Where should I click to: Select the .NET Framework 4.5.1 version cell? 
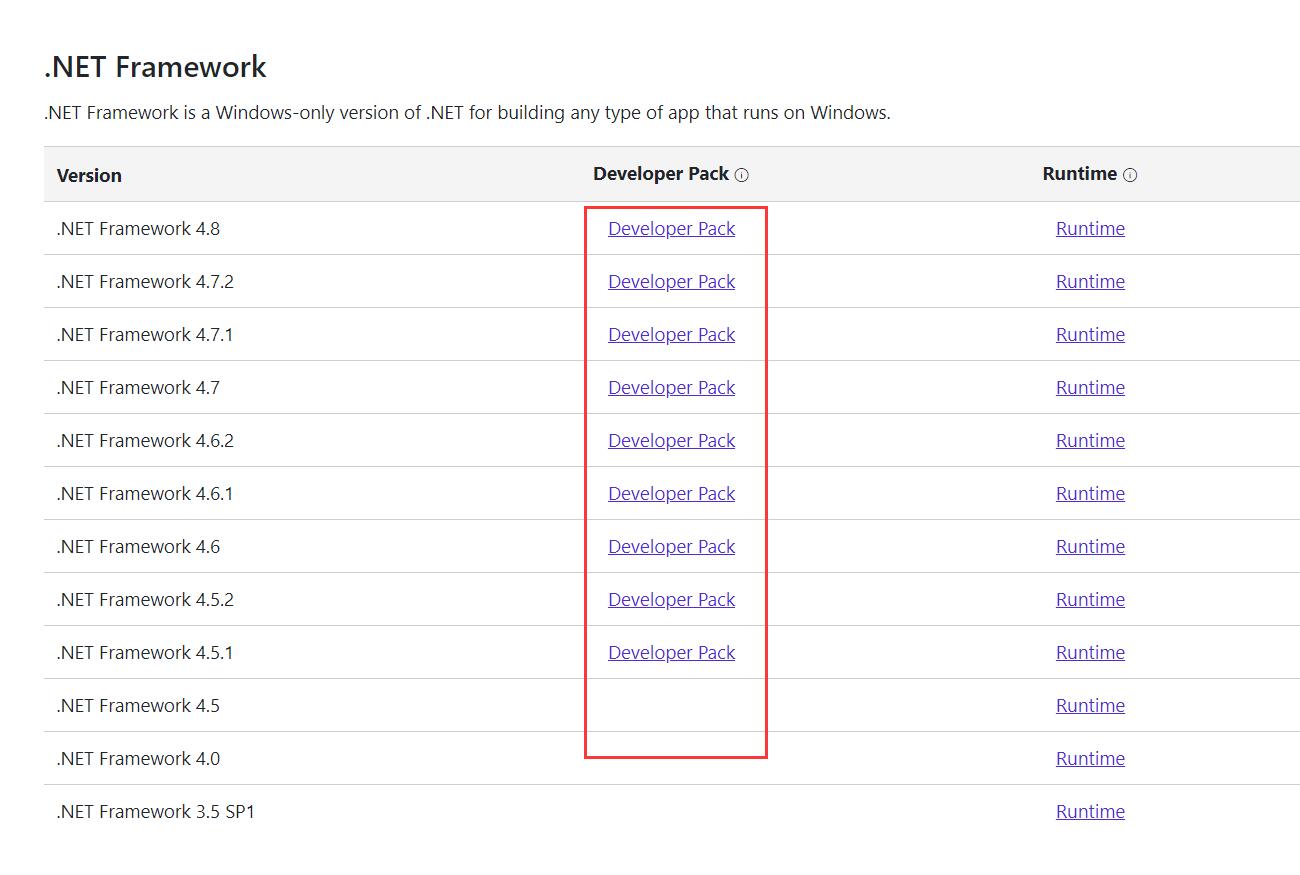[145, 653]
